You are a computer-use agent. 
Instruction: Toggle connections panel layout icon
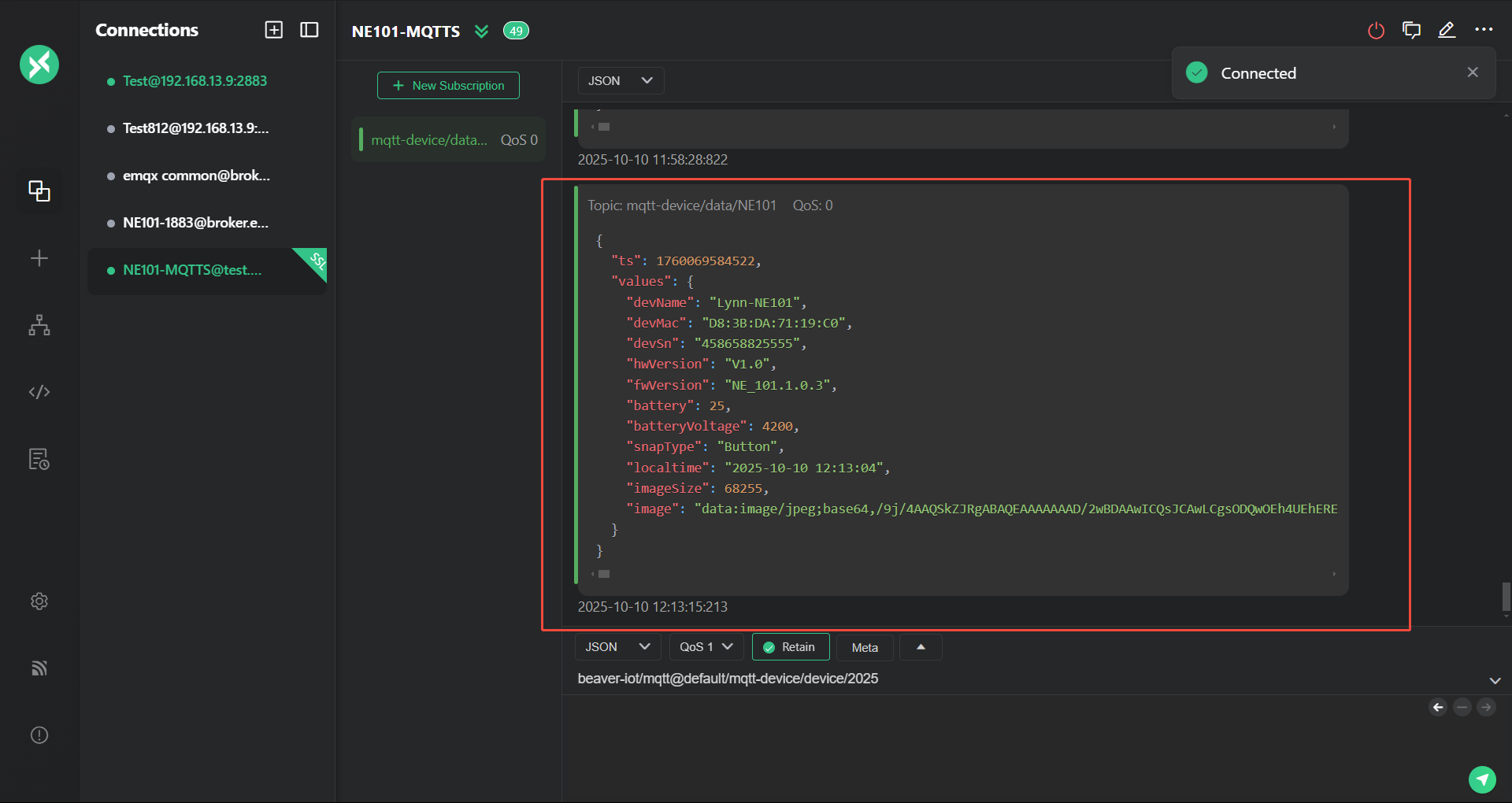click(309, 30)
